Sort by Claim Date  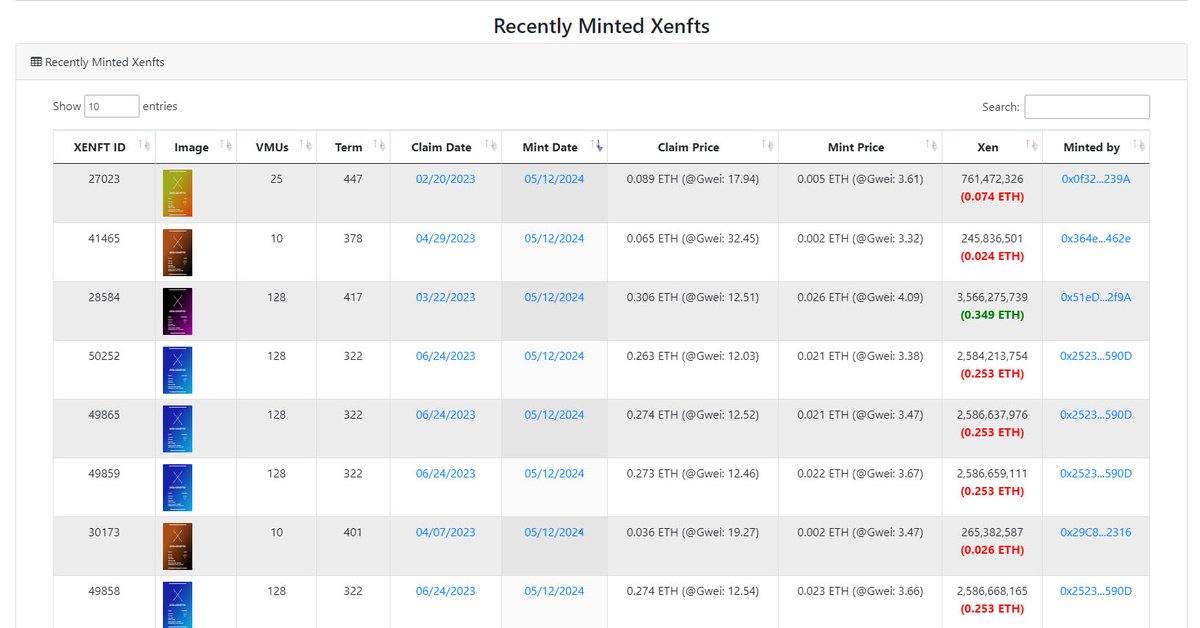tap(490, 146)
